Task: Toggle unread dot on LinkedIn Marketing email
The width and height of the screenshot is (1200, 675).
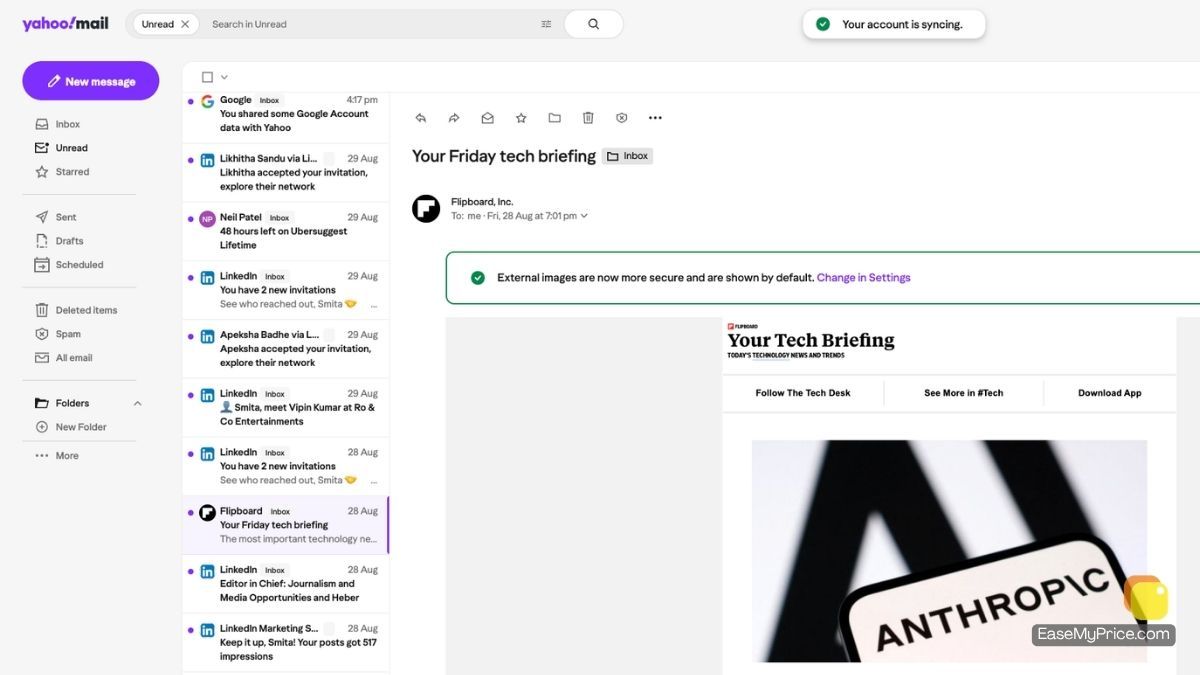Action: tap(190, 630)
